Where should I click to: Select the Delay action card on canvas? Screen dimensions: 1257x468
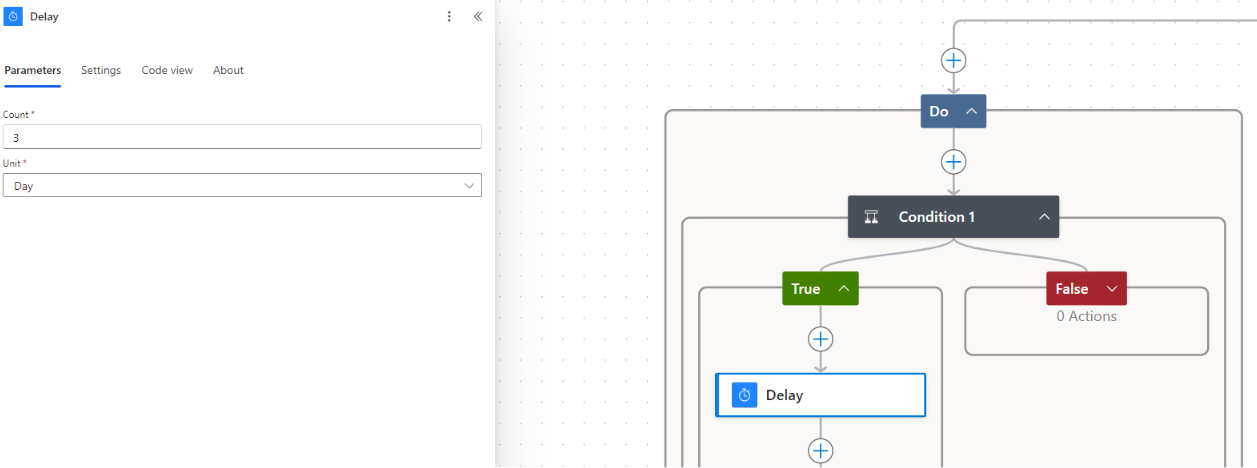840,395
